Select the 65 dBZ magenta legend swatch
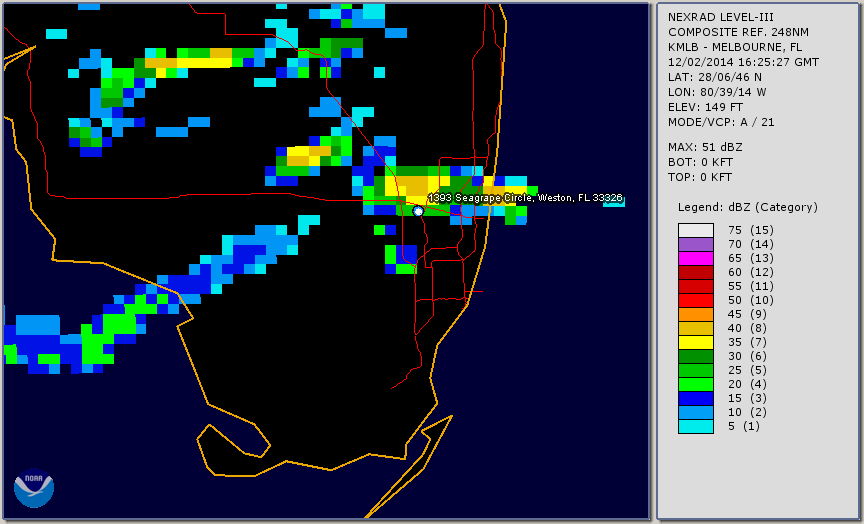This screenshot has height=524, width=864. [695, 258]
